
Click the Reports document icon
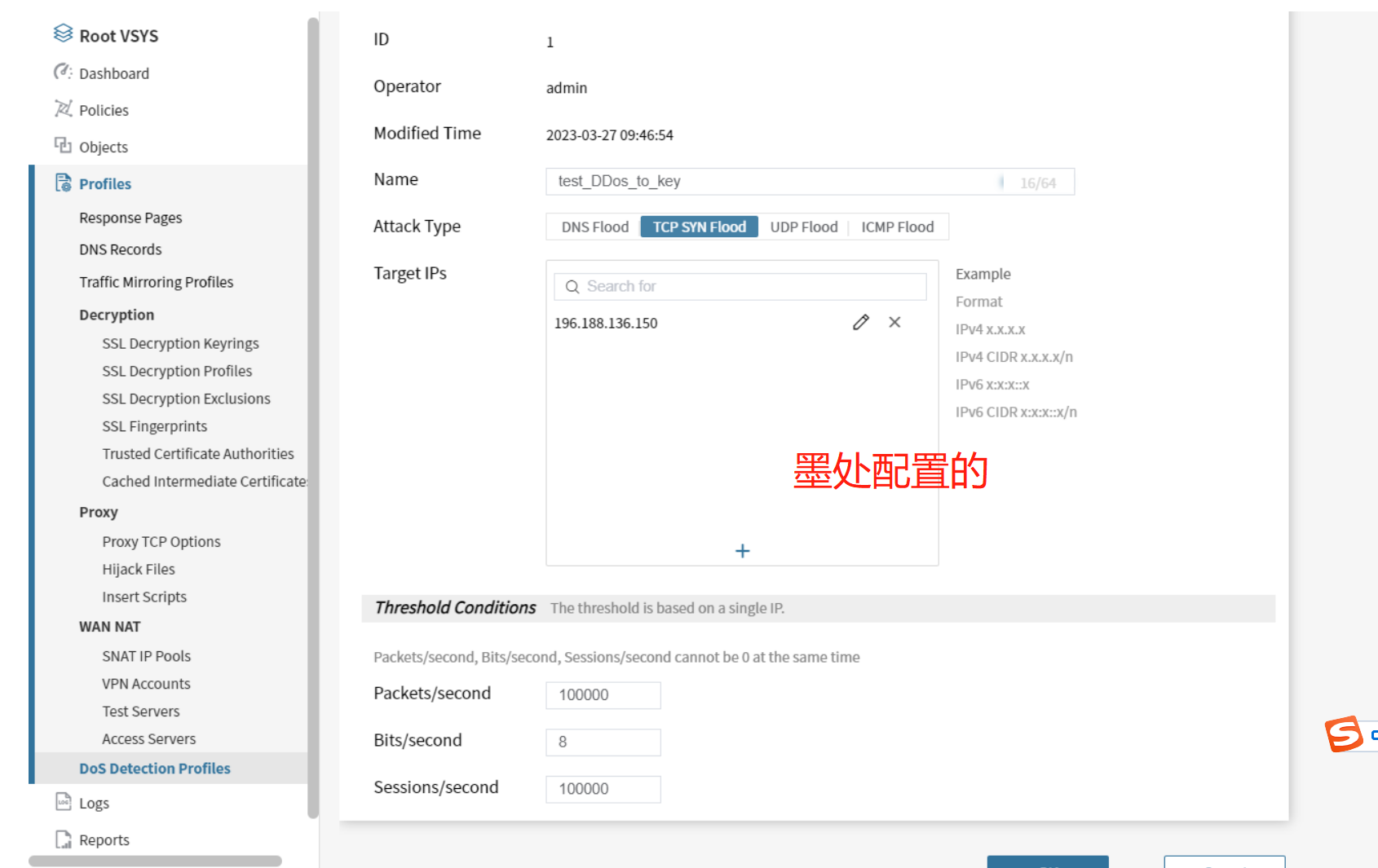tap(63, 839)
